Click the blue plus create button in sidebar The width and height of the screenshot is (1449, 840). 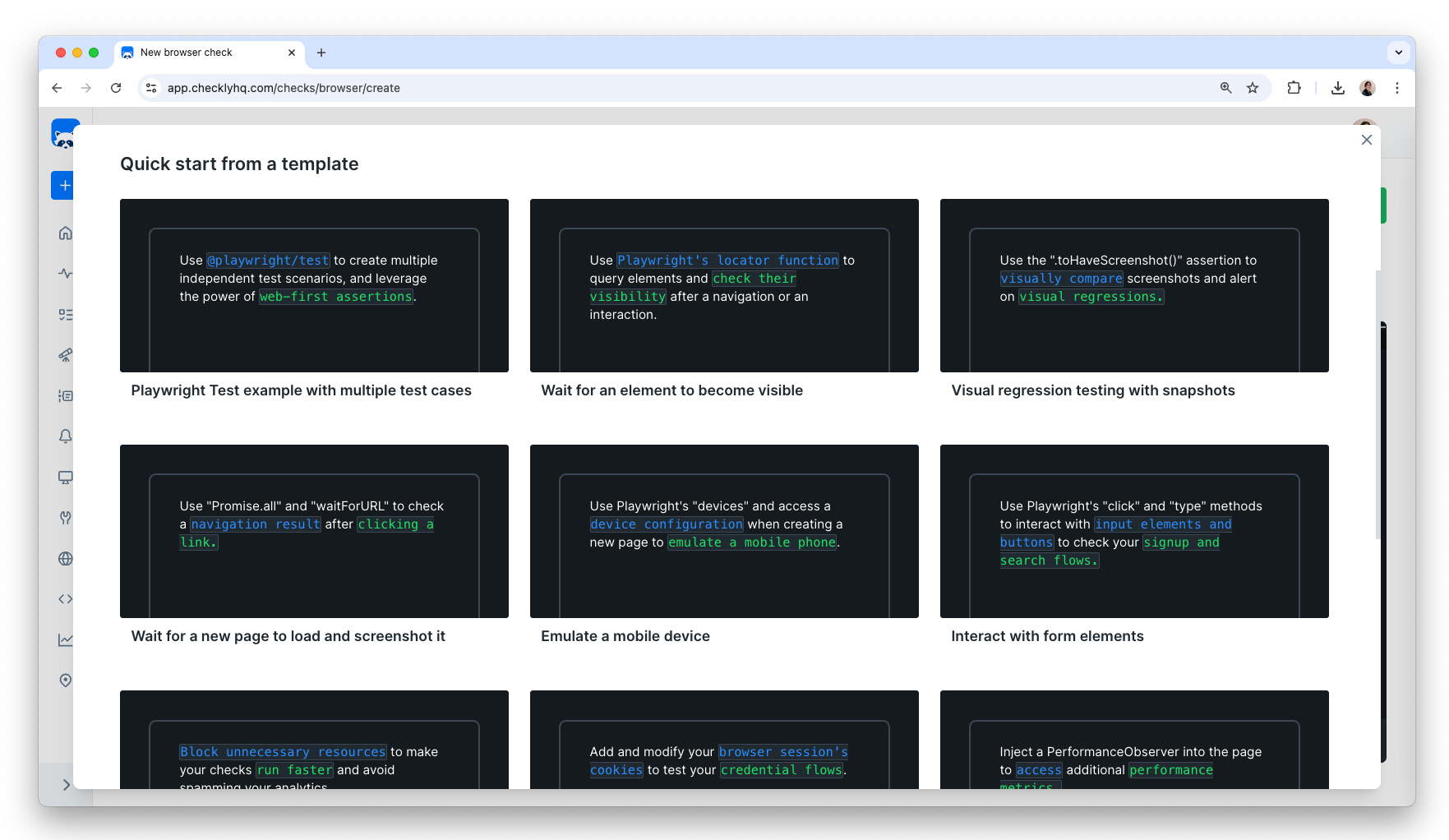click(x=66, y=185)
